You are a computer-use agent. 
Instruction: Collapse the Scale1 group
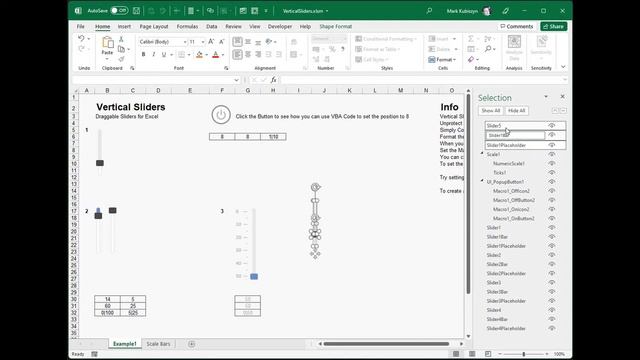pyautogui.click(x=482, y=153)
